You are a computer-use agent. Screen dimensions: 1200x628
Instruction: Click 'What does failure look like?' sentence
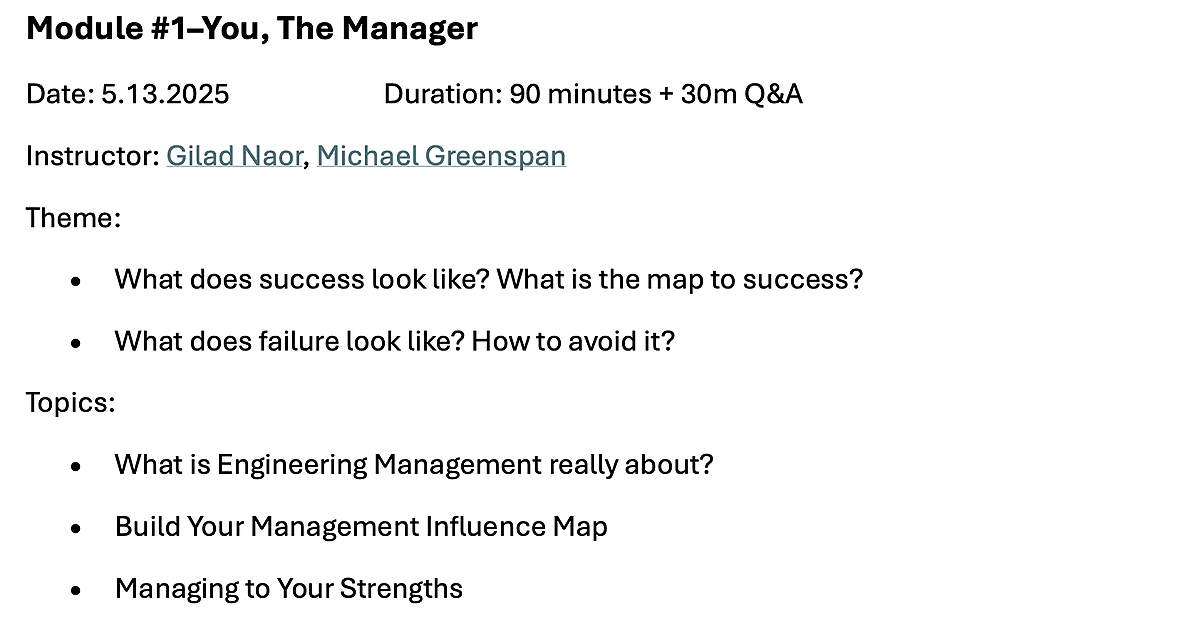(290, 341)
